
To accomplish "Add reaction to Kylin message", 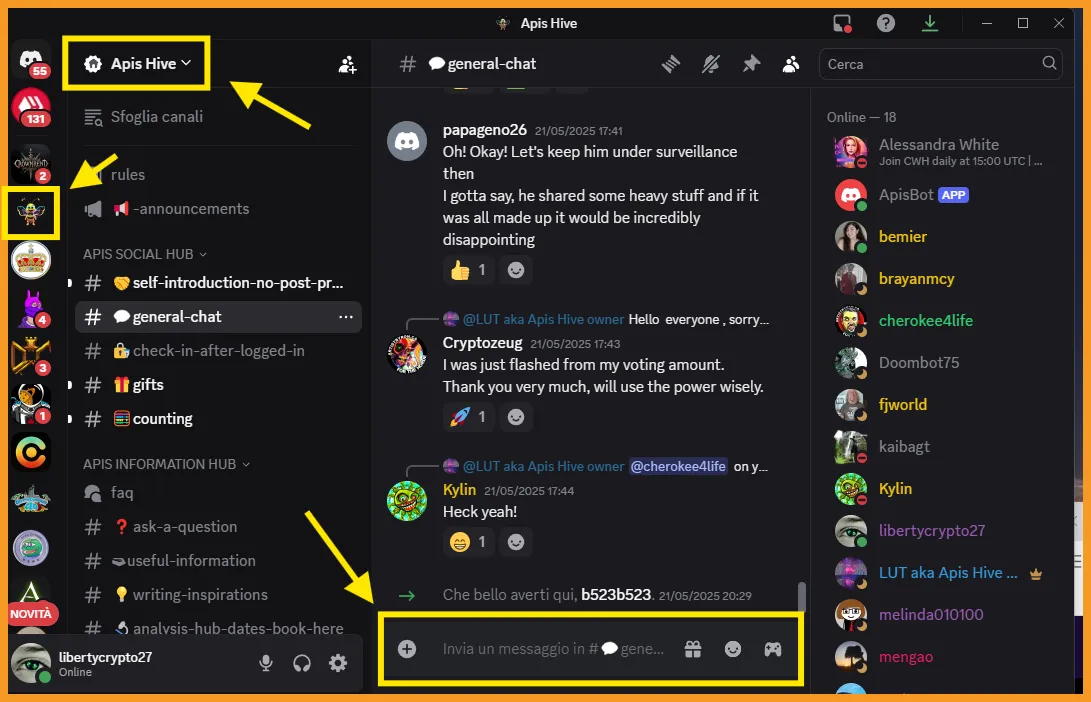I will (x=516, y=541).
